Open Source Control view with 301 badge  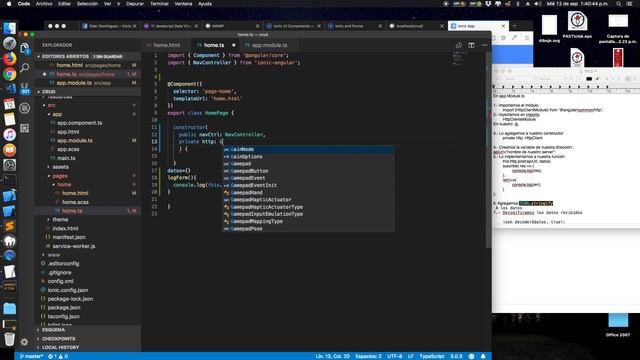click(x=24, y=88)
